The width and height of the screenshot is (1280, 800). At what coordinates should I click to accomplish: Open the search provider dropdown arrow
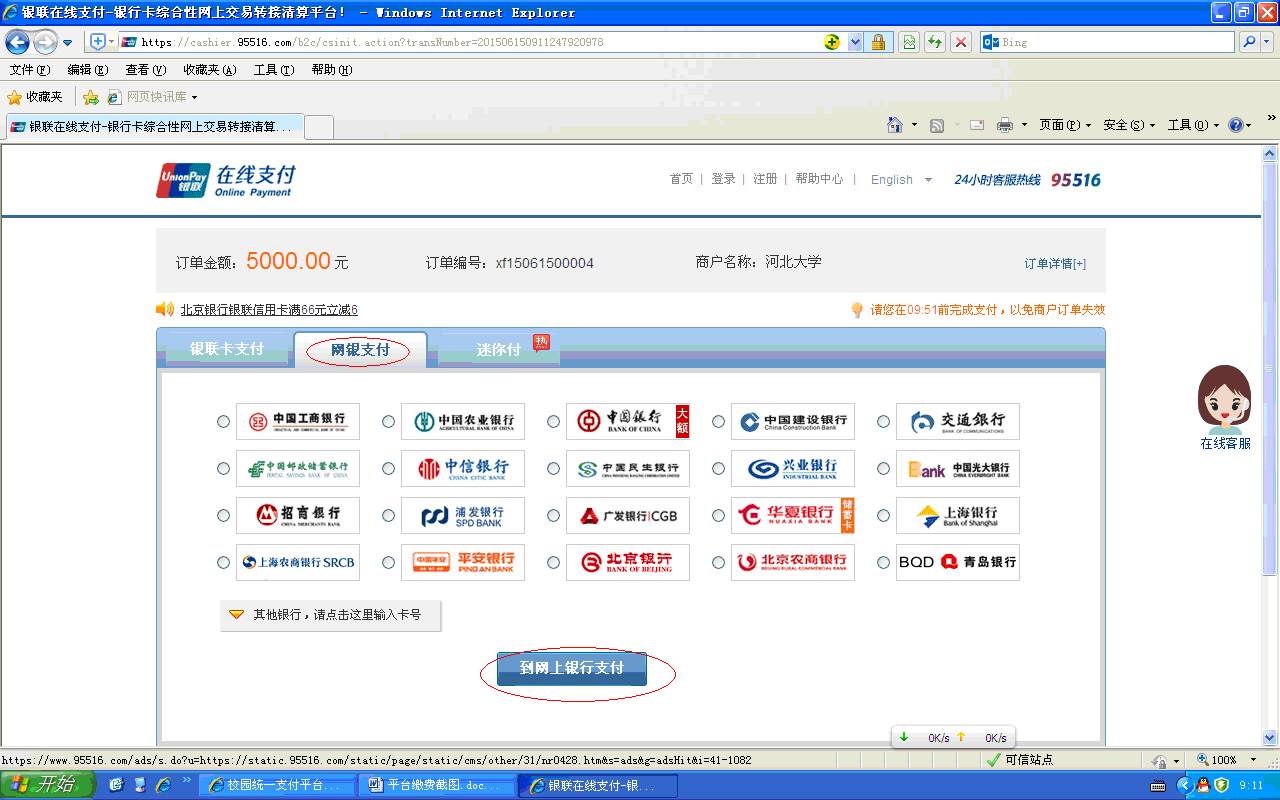[1266, 42]
